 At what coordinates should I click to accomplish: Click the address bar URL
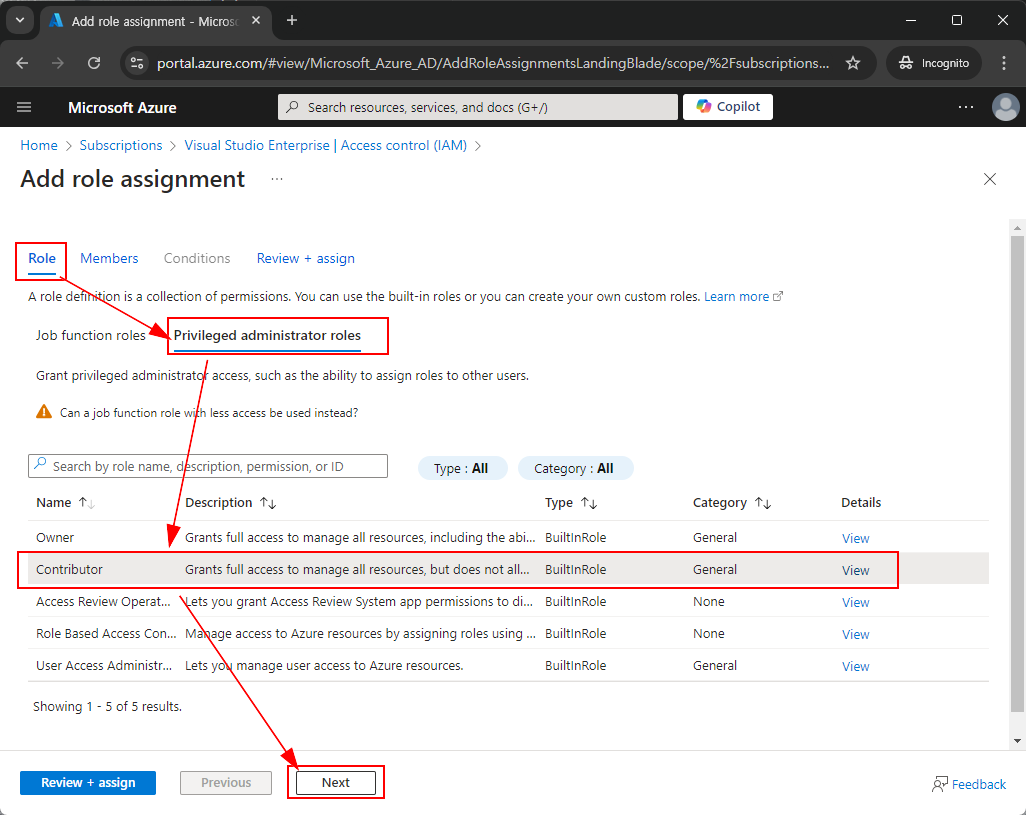(x=493, y=63)
